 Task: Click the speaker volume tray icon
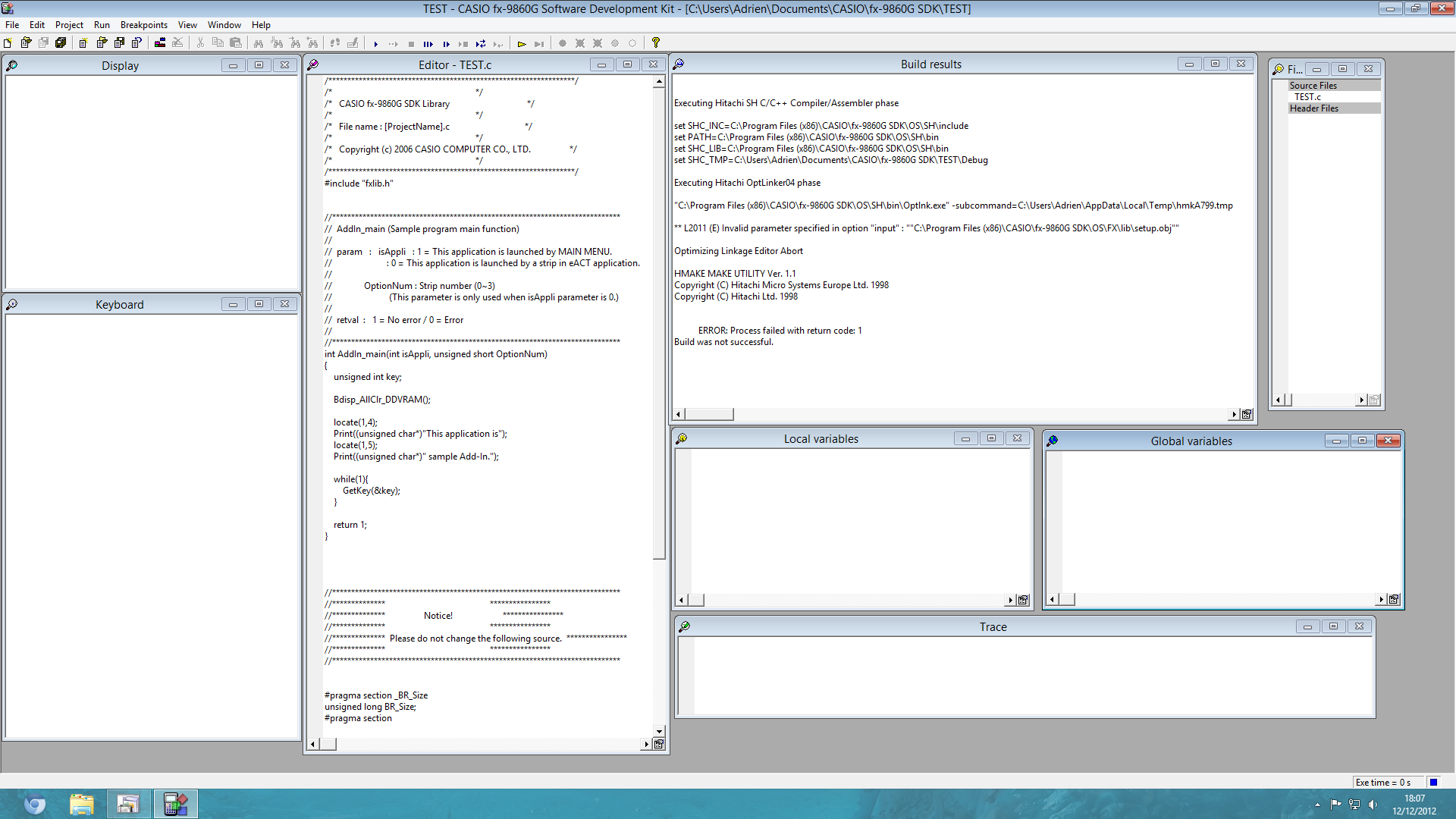(1373, 804)
